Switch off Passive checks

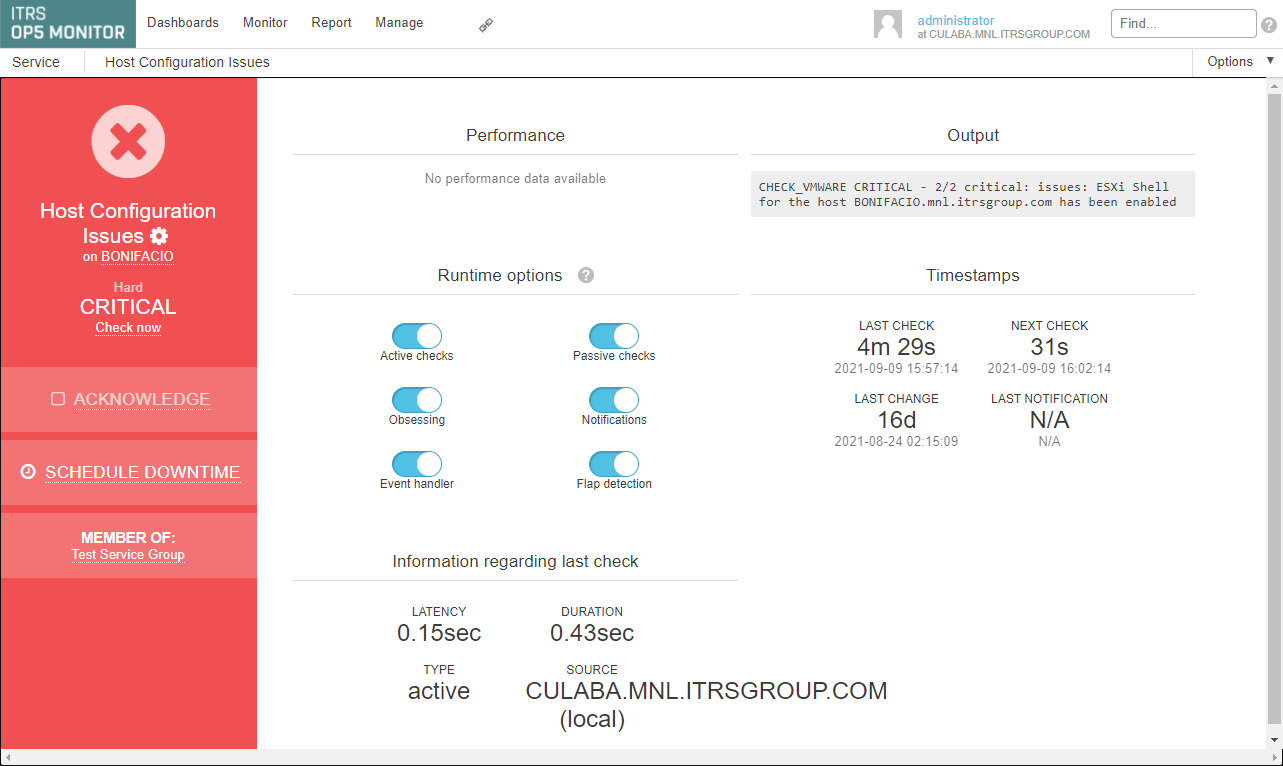pos(614,336)
